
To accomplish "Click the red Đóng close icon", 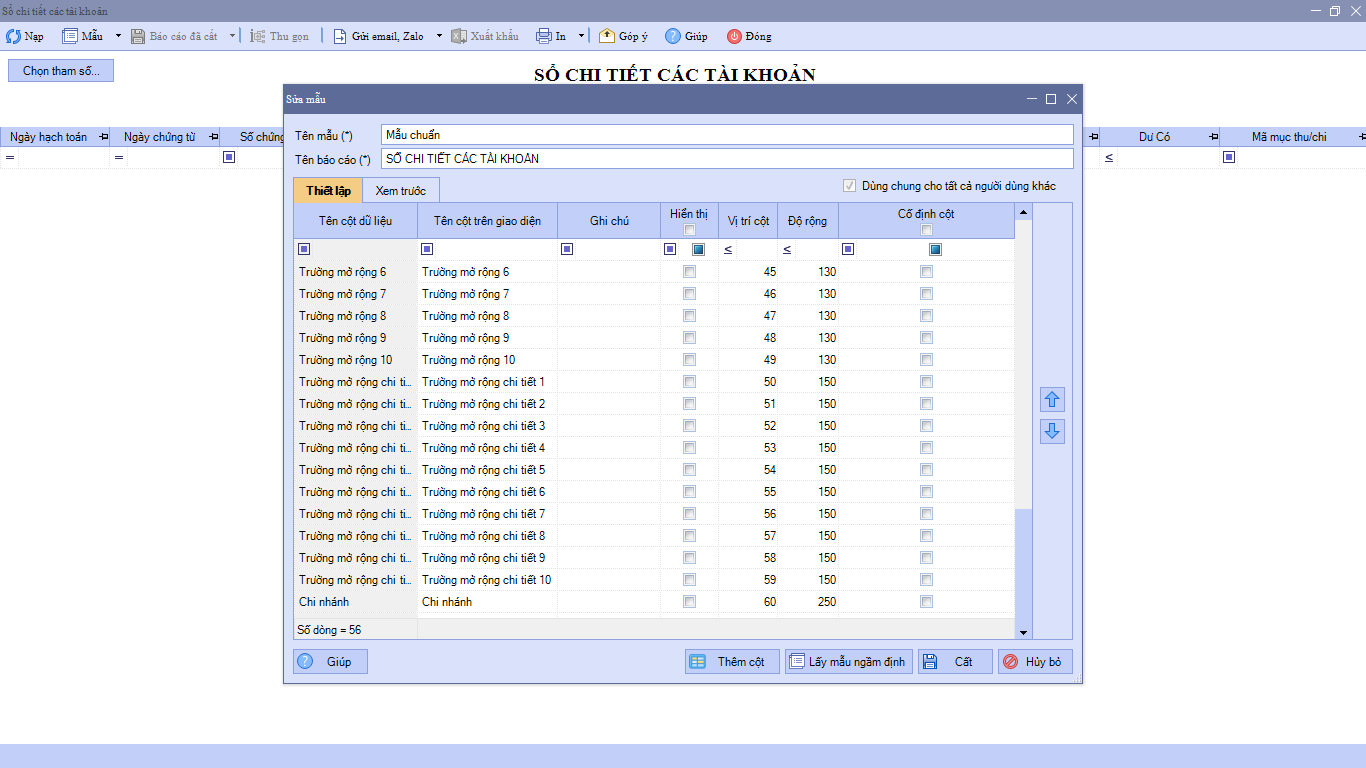I will [734, 36].
